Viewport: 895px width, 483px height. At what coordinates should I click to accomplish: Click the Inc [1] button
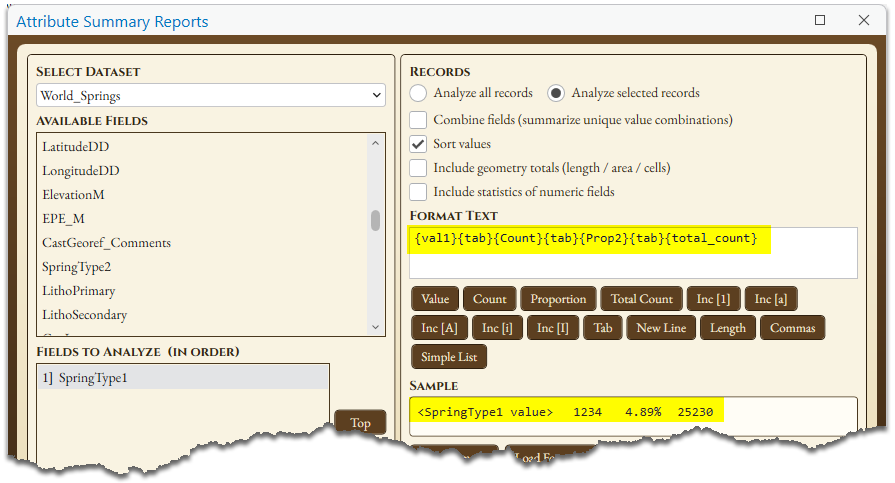[x=713, y=299]
